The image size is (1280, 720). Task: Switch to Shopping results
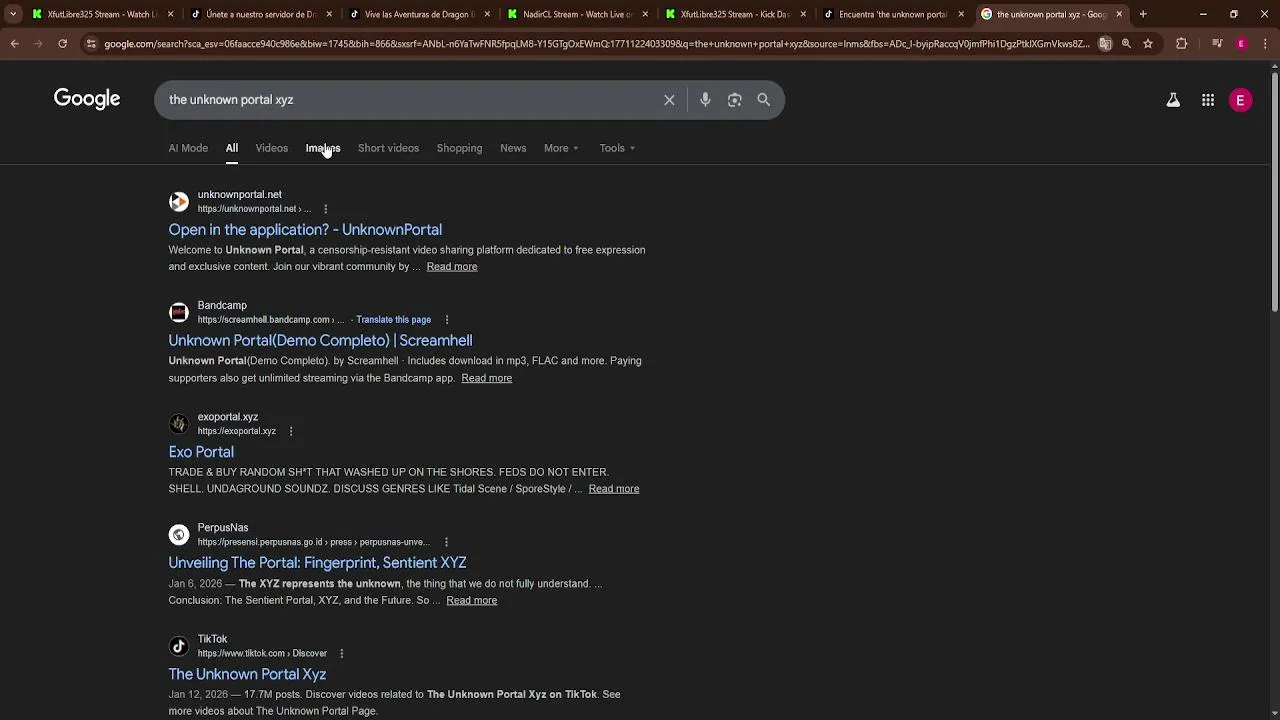click(x=459, y=148)
